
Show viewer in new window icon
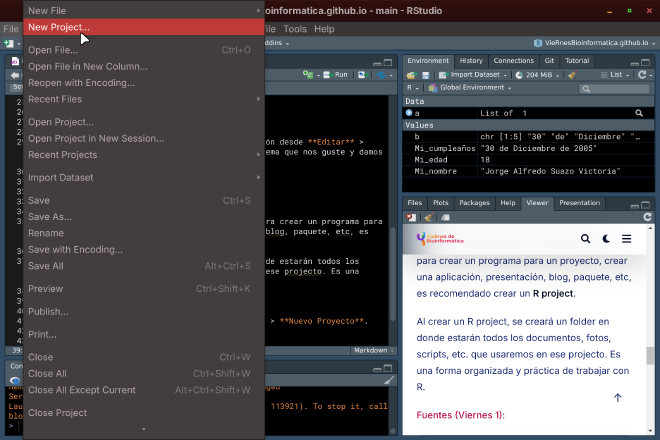445,217
